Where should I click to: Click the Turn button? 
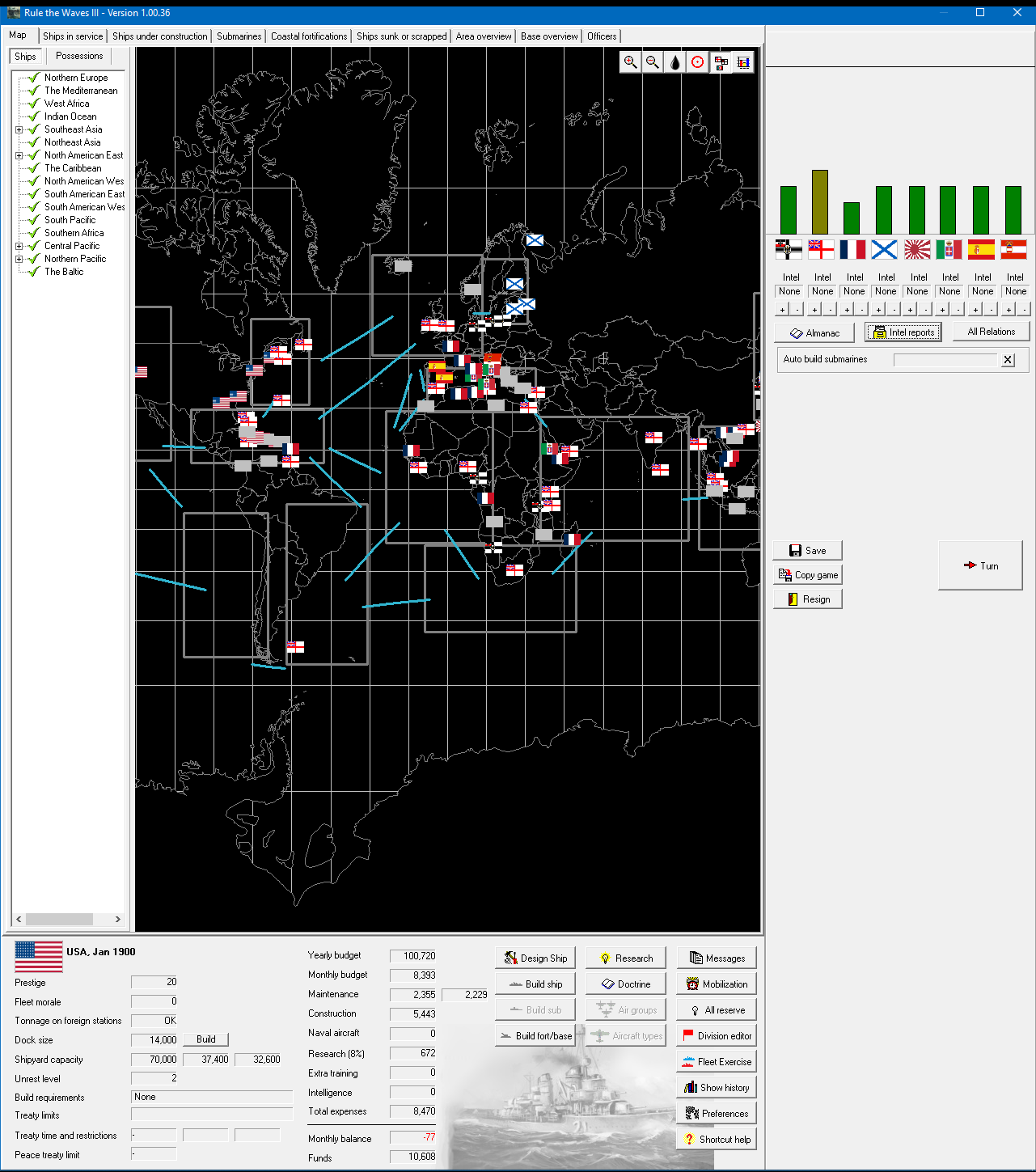(x=980, y=565)
